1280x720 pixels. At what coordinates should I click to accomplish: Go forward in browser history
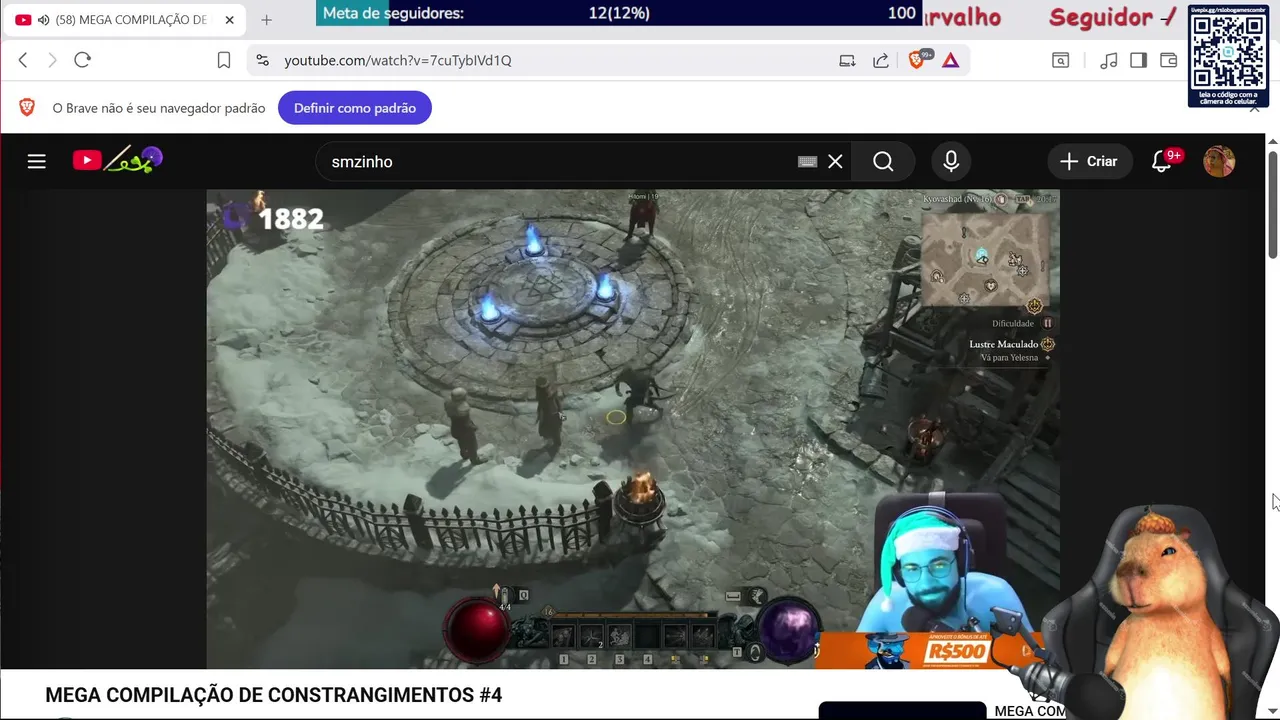52,60
